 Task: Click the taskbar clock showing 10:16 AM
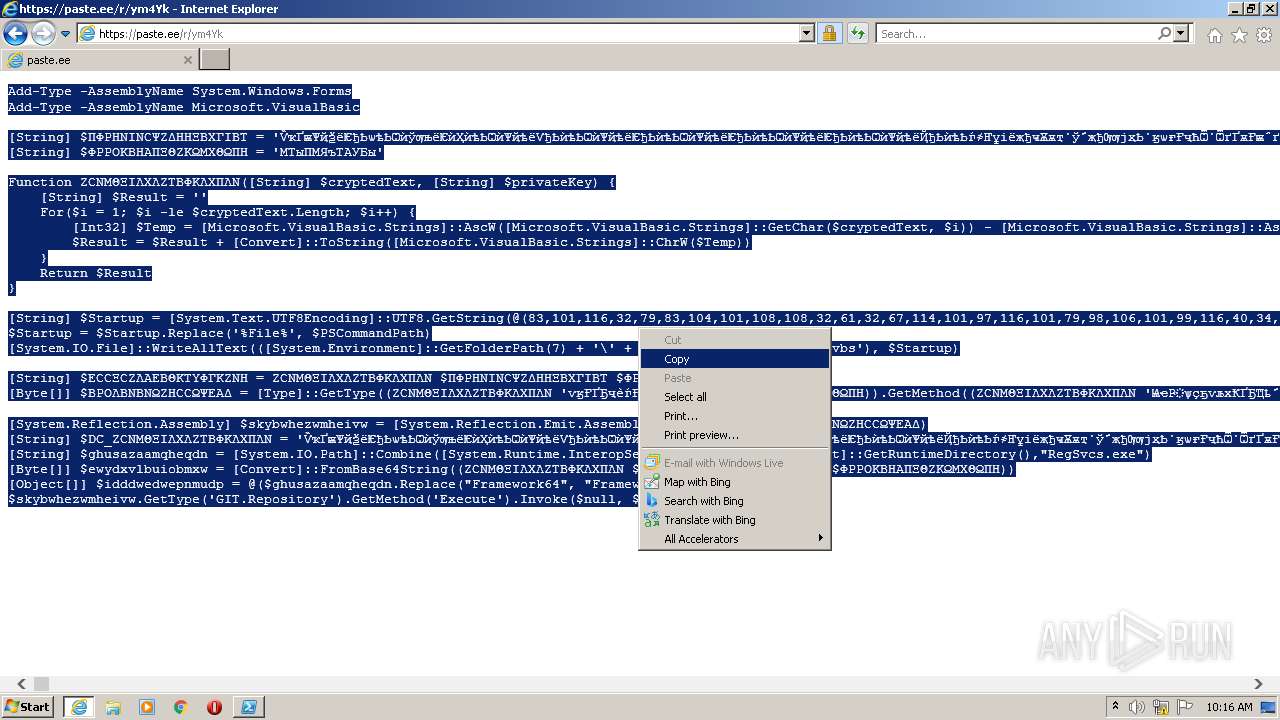pyautogui.click(x=1229, y=707)
